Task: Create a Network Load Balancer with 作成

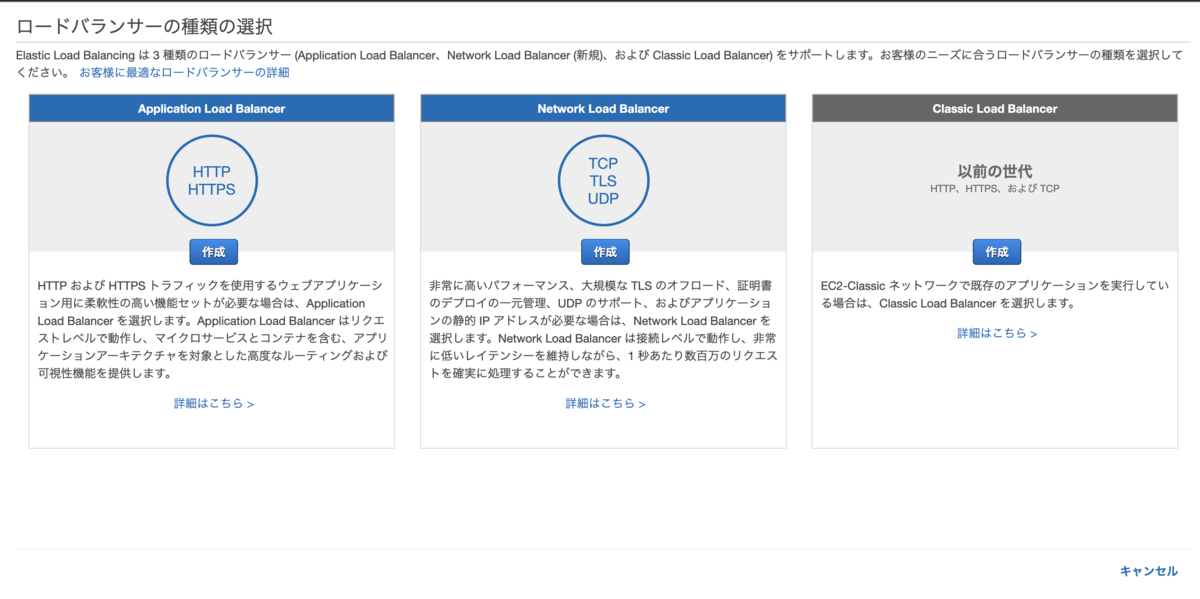Action: 605,252
